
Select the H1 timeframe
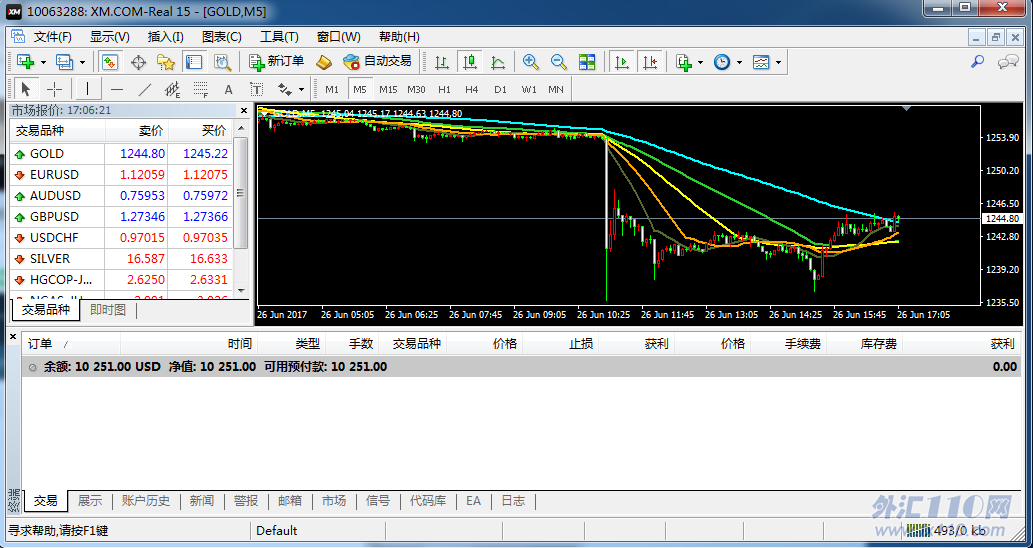[x=445, y=90]
